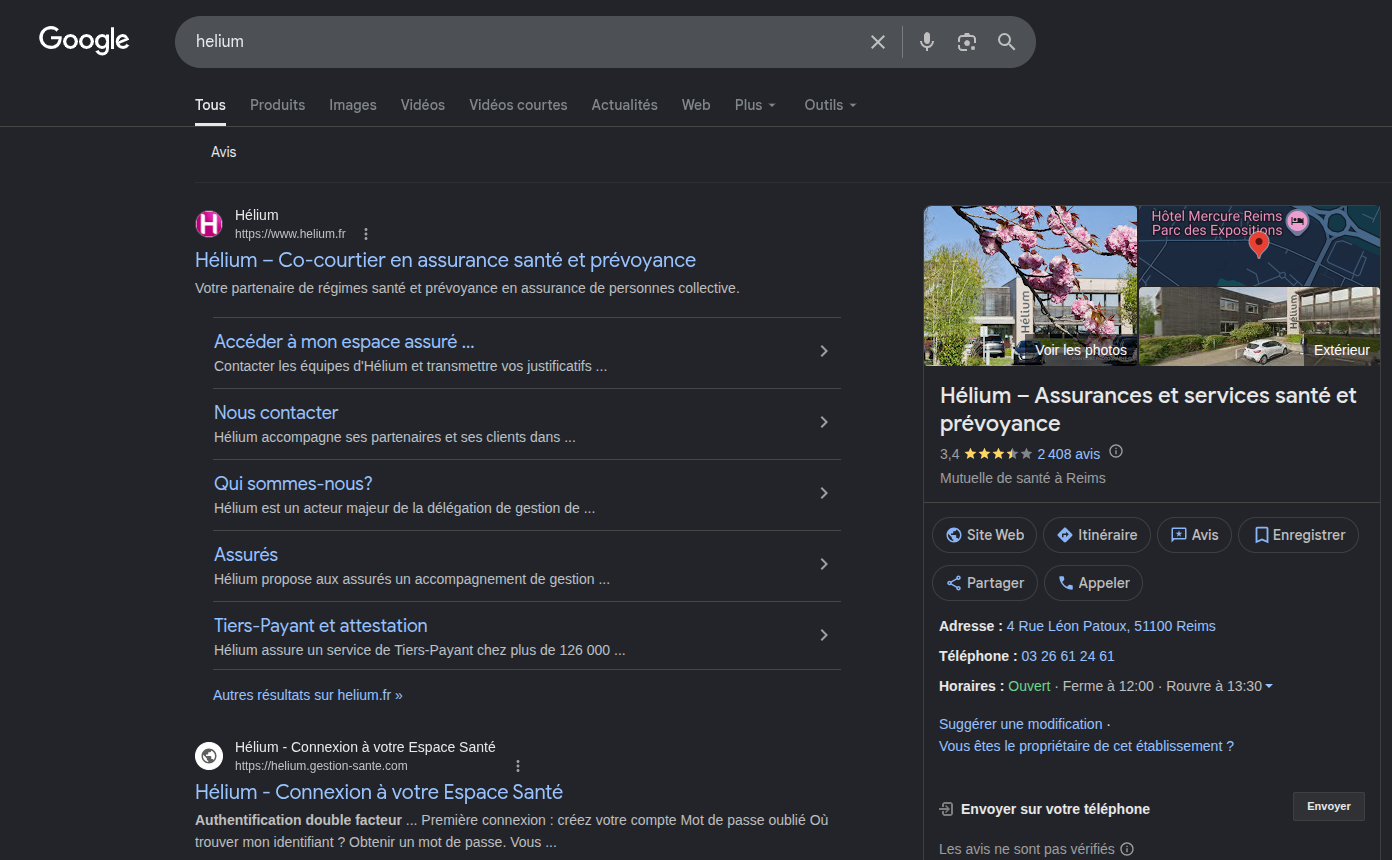Open the map thumbnail in knowledge panel
1392x860 pixels.
[x=1260, y=246]
